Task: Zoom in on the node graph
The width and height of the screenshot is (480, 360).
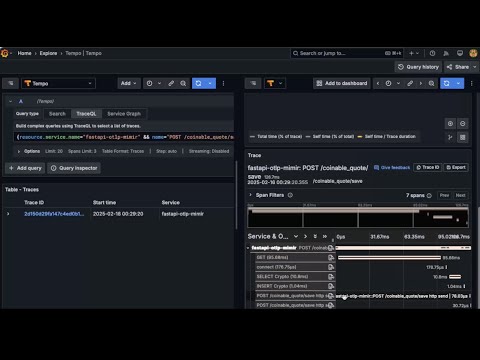Action: (450, 124)
